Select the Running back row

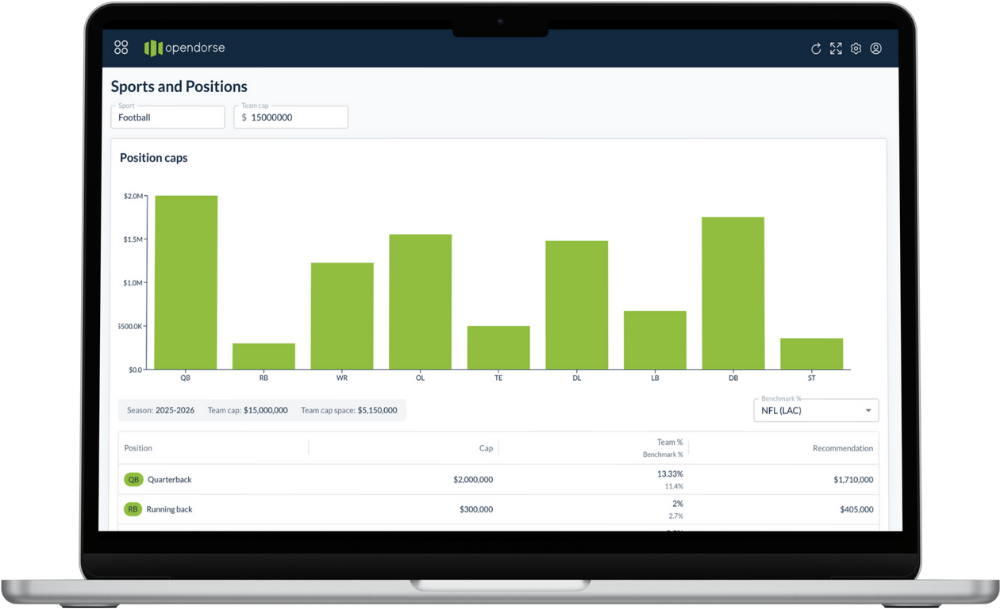click(x=498, y=510)
